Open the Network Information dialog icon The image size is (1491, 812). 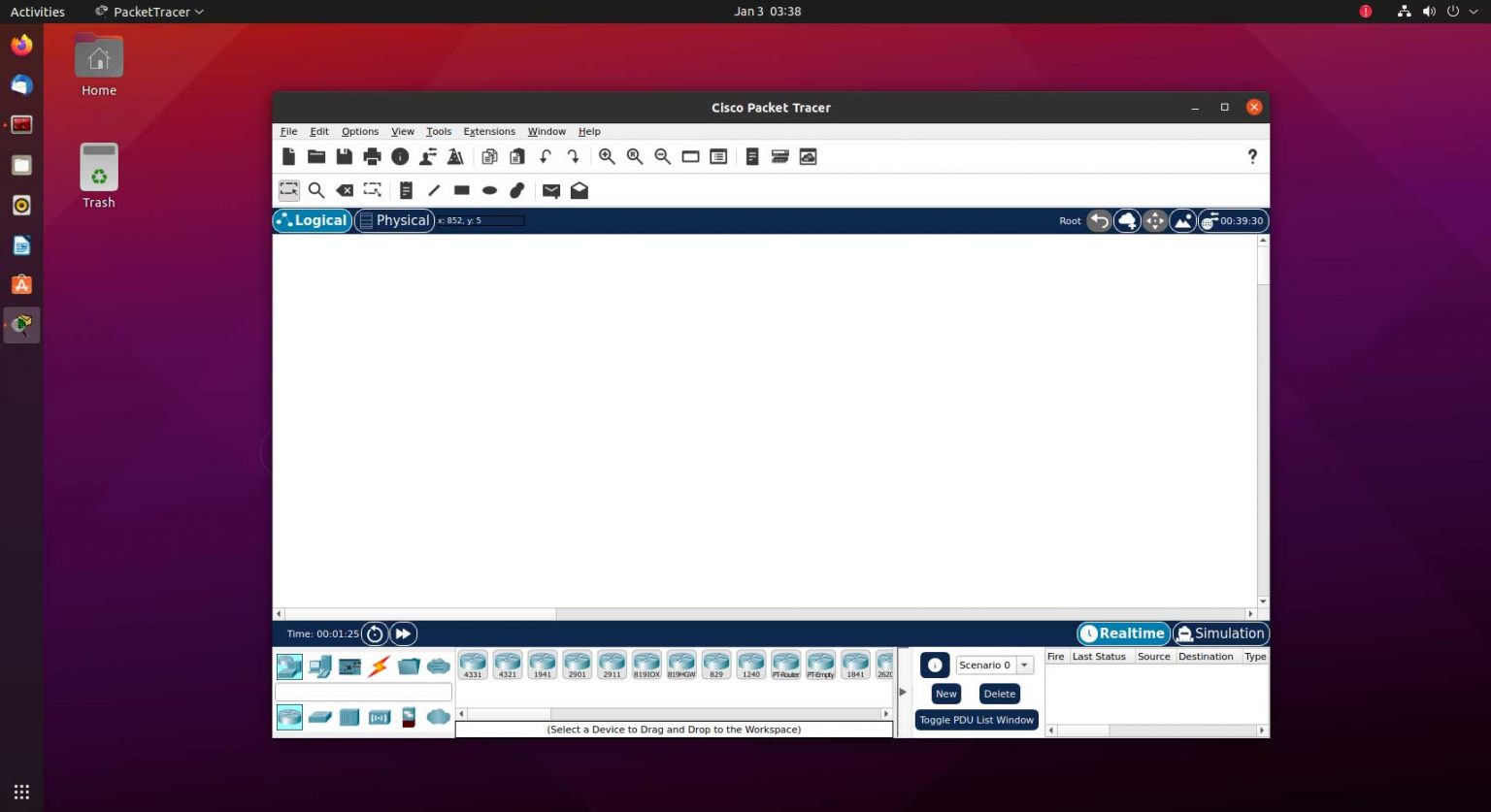click(x=400, y=156)
